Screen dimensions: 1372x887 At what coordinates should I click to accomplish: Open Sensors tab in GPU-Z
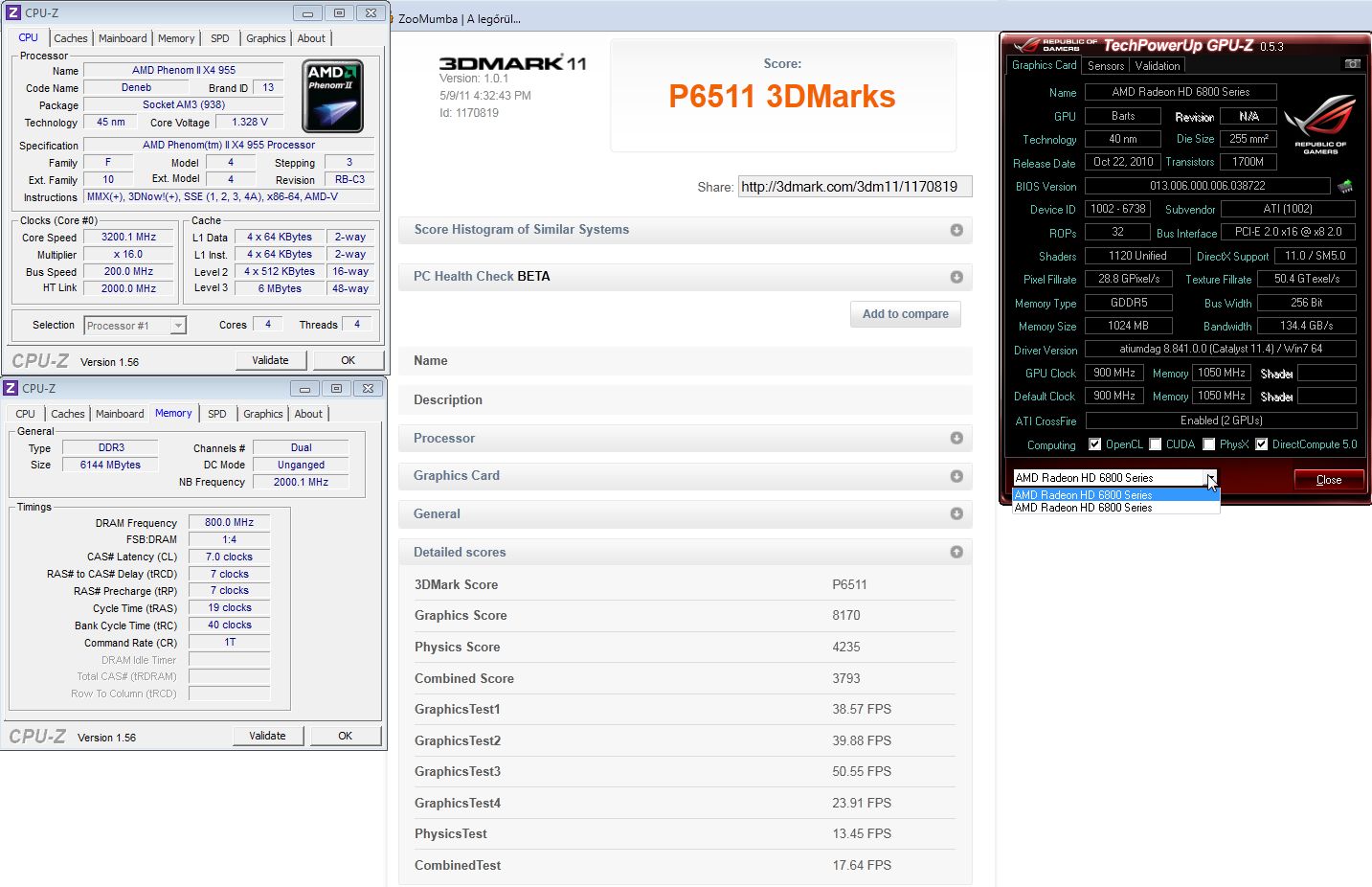(x=1106, y=66)
